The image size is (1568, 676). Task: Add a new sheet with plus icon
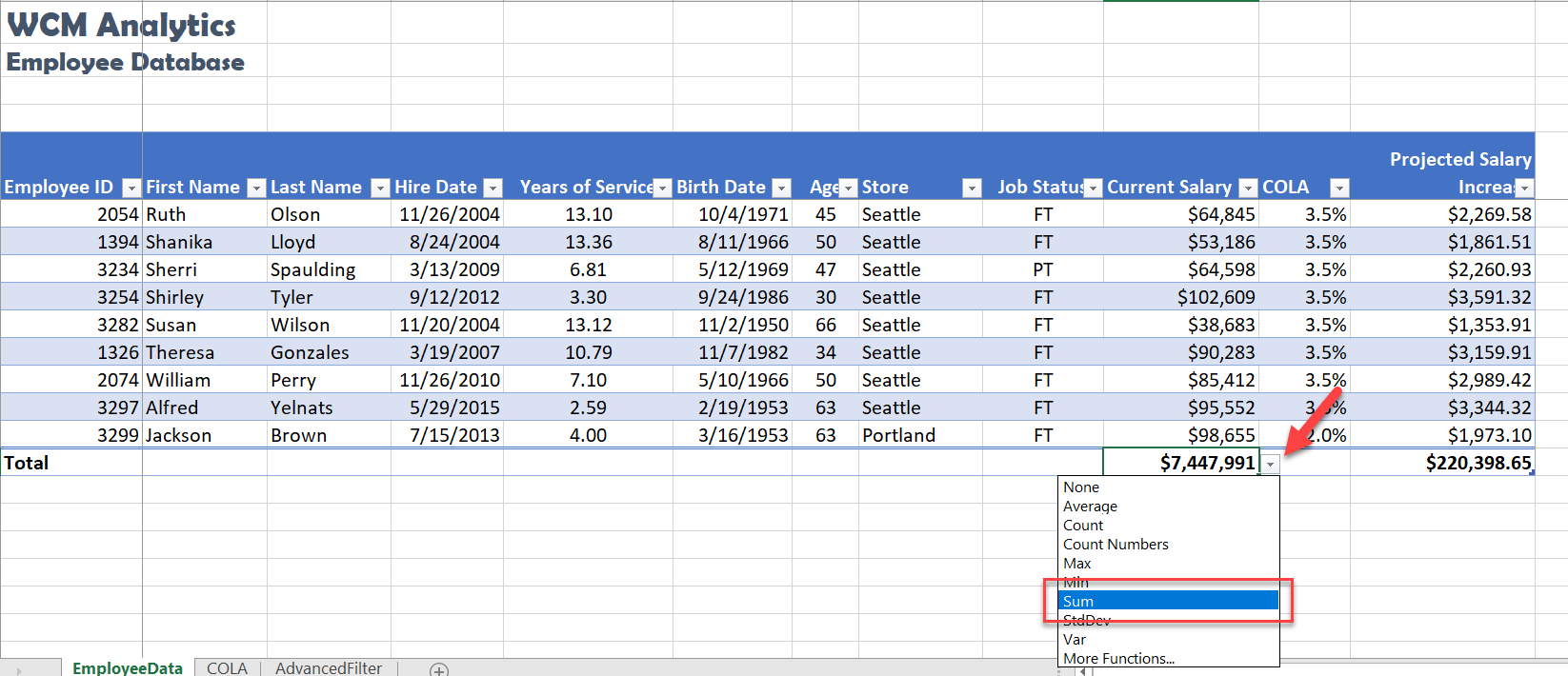pos(439,669)
